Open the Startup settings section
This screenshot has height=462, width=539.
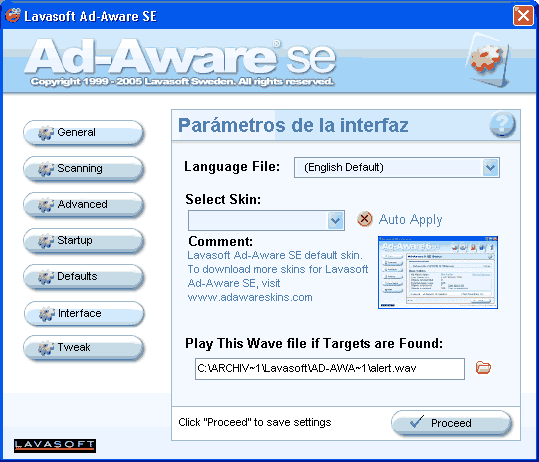coord(83,240)
